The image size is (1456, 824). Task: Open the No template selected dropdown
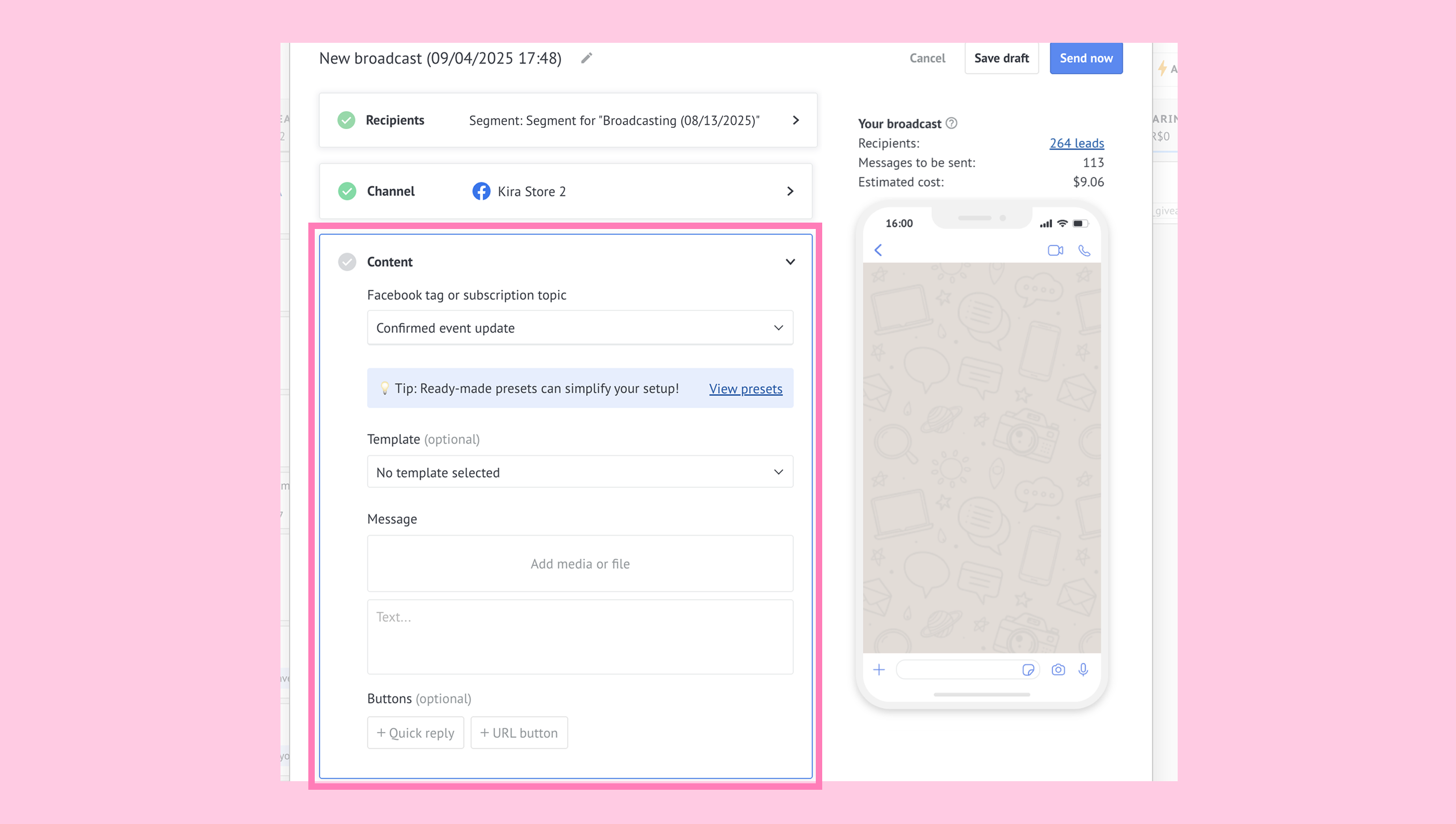pyautogui.click(x=580, y=472)
